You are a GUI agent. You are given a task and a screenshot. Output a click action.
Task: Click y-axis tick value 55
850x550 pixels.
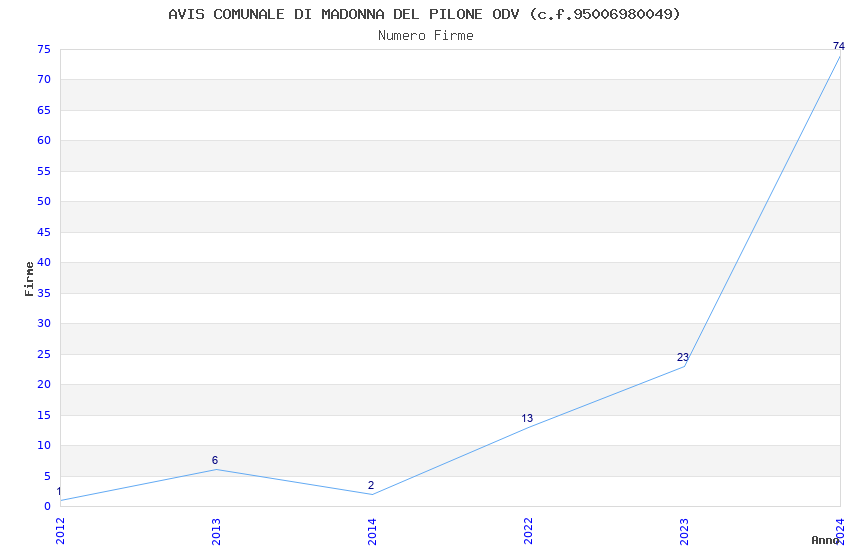click(x=44, y=171)
